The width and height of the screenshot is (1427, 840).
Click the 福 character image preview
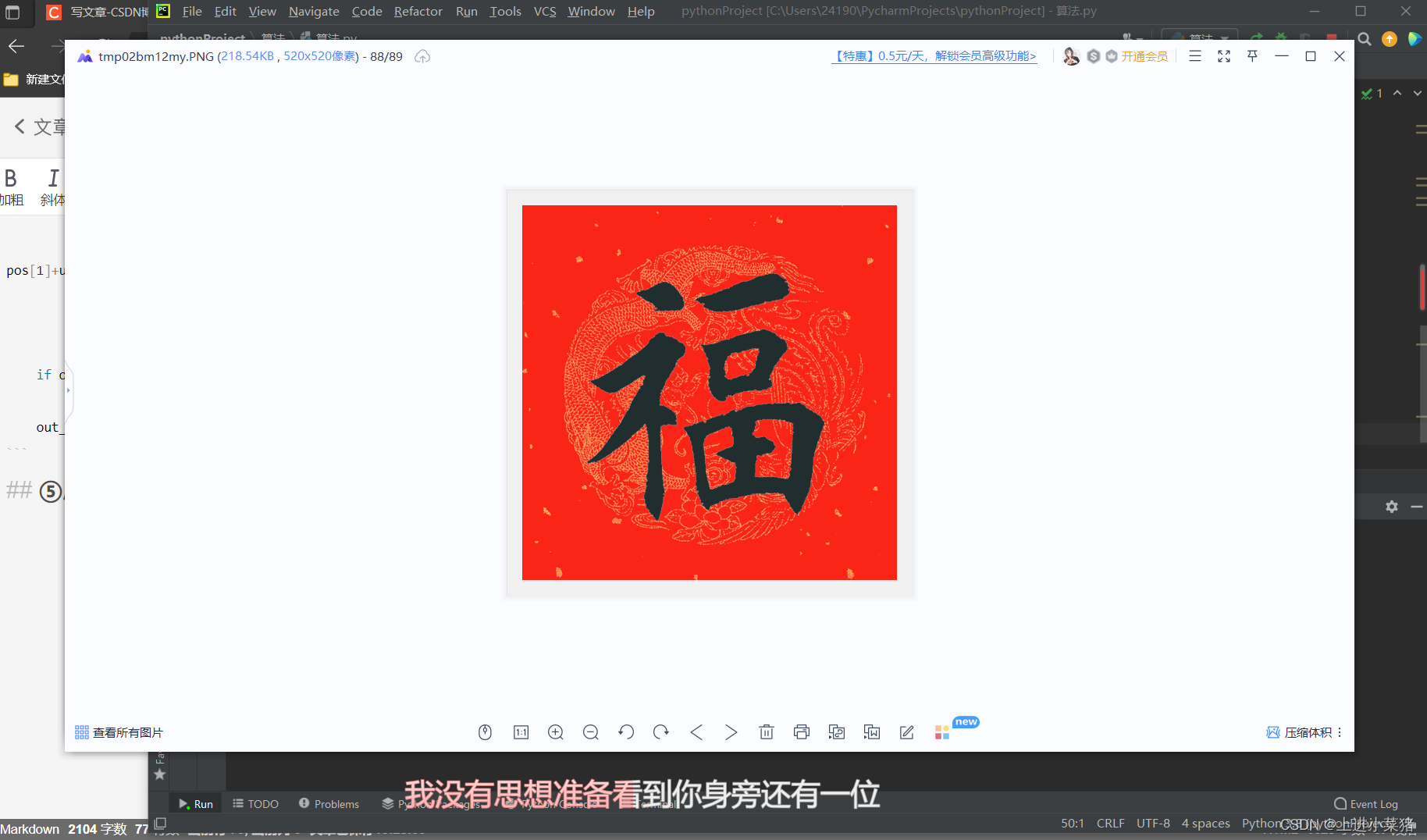710,393
